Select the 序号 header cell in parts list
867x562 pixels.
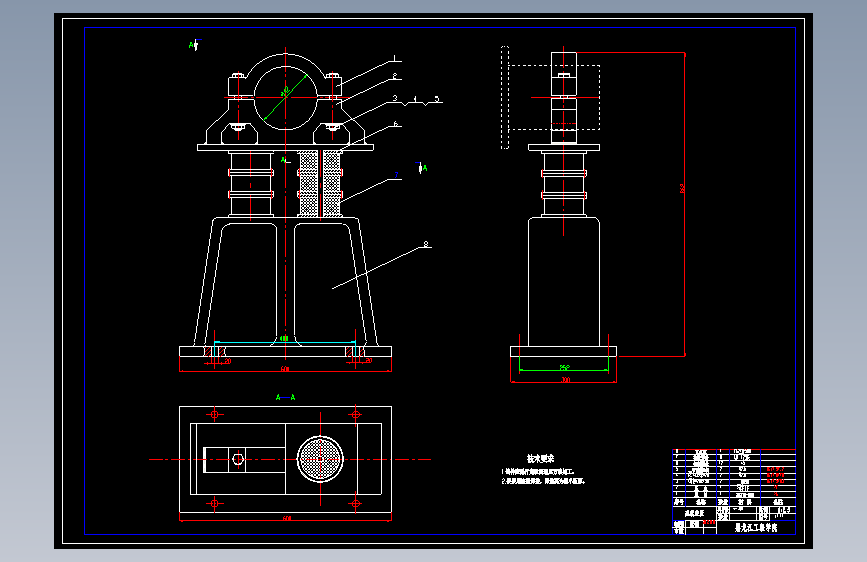(x=678, y=502)
